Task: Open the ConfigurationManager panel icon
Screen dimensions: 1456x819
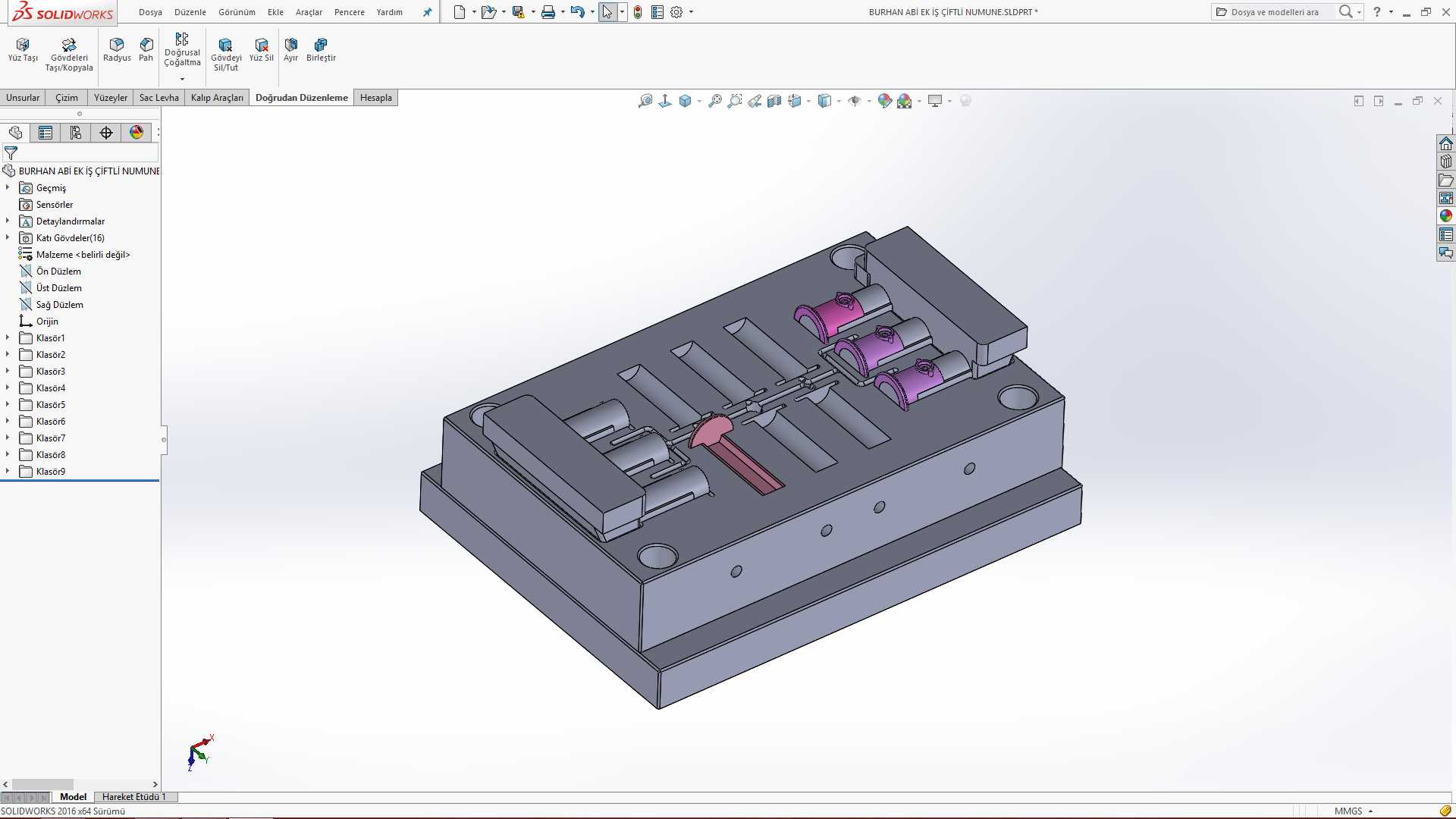Action: pos(76,133)
